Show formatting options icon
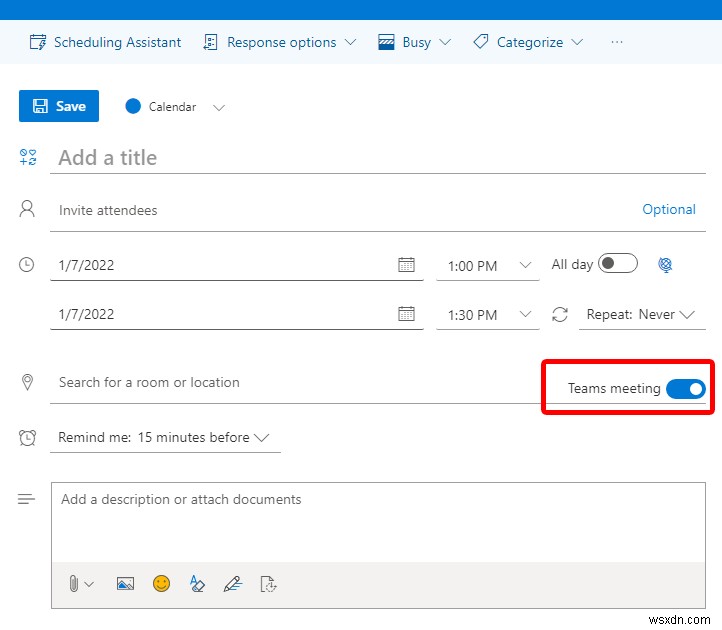 [x=197, y=584]
